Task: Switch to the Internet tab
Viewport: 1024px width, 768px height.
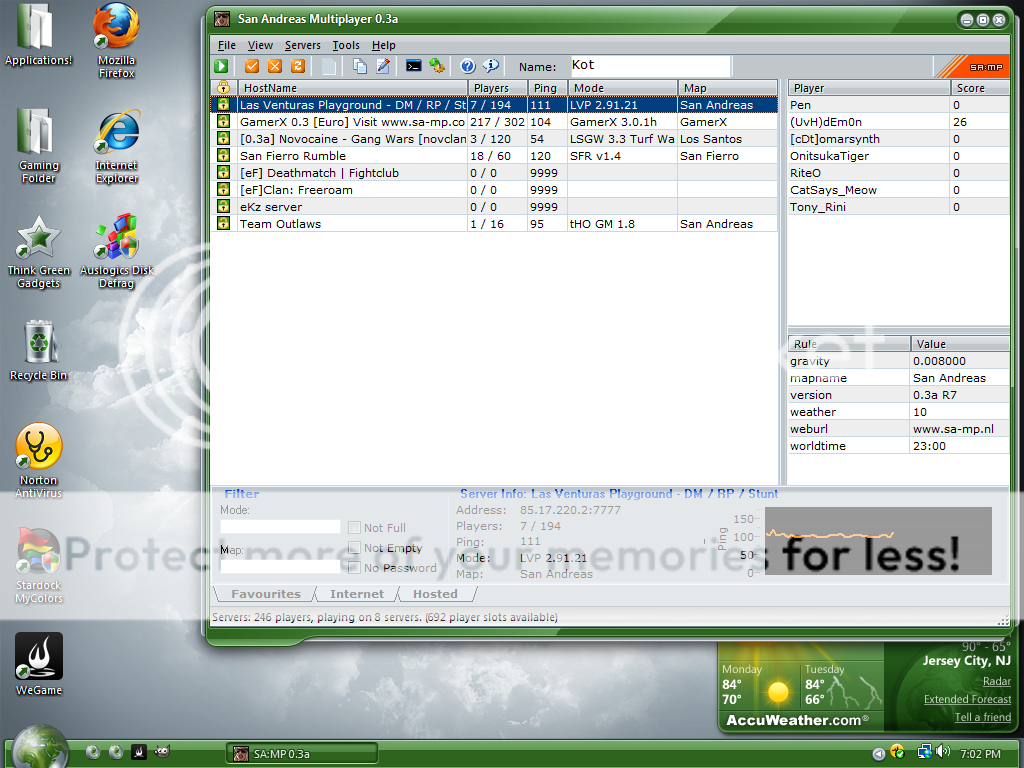Action: pyautogui.click(x=358, y=593)
